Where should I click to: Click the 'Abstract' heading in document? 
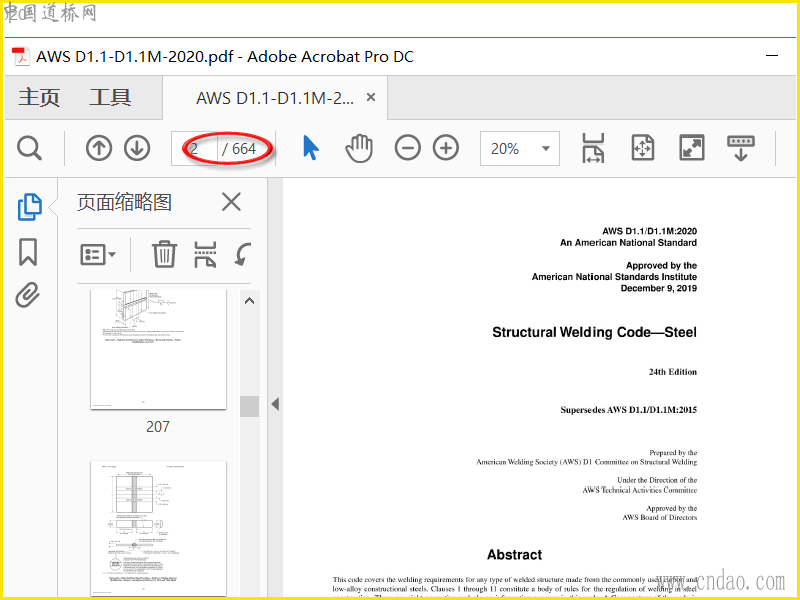point(514,555)
